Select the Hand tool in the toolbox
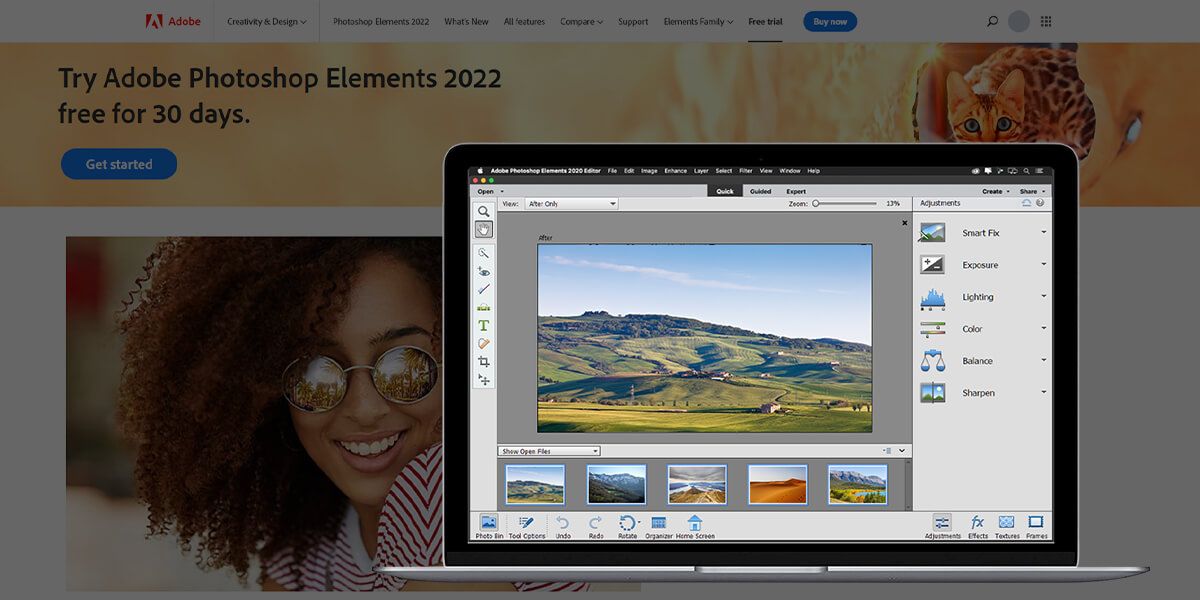Viewport: 1200px width, 600px height. point(483,229)
